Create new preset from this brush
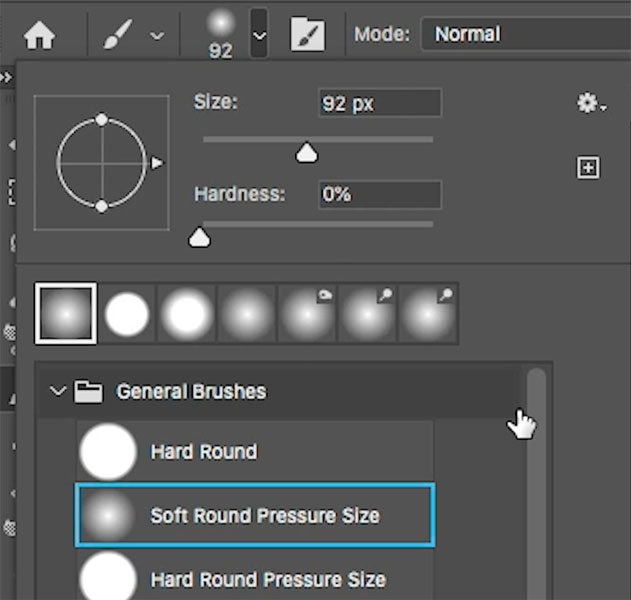 pos(588,167)
